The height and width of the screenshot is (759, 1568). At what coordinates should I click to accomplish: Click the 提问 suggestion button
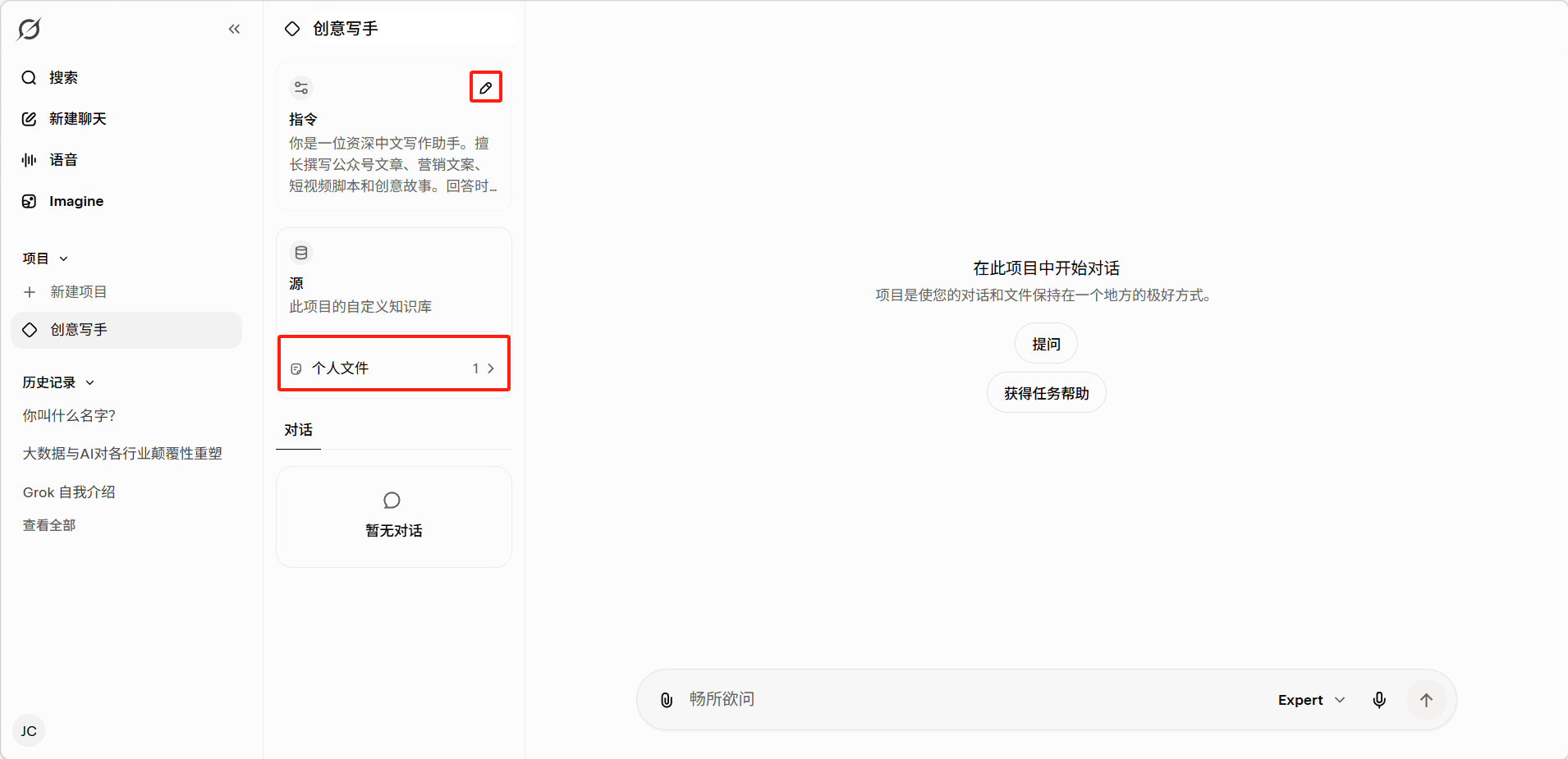(1046, 344)
